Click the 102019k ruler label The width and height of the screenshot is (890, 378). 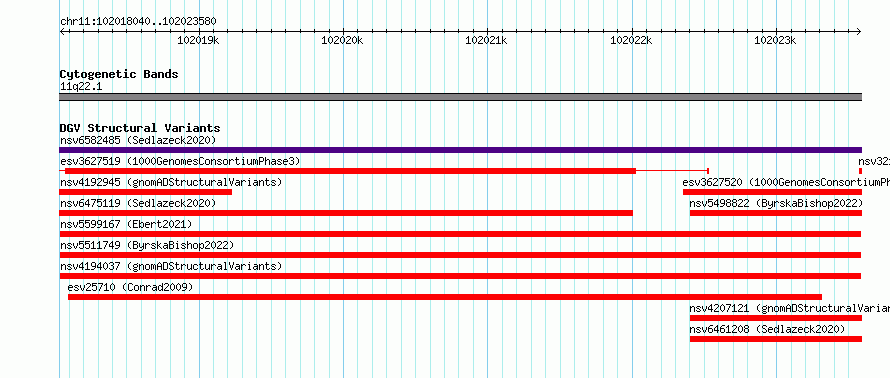click(x=199, y=40)
